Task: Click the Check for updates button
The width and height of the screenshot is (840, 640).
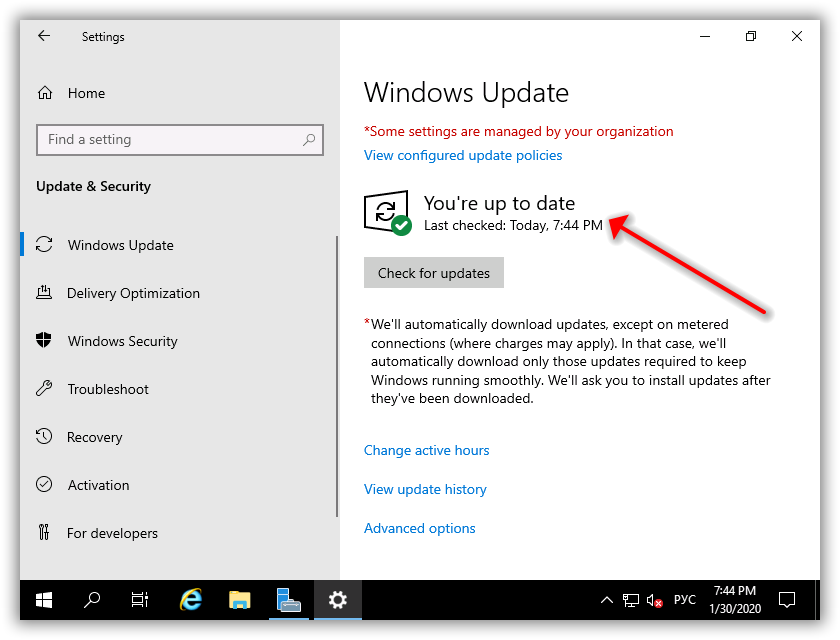Action: point(433,273)
